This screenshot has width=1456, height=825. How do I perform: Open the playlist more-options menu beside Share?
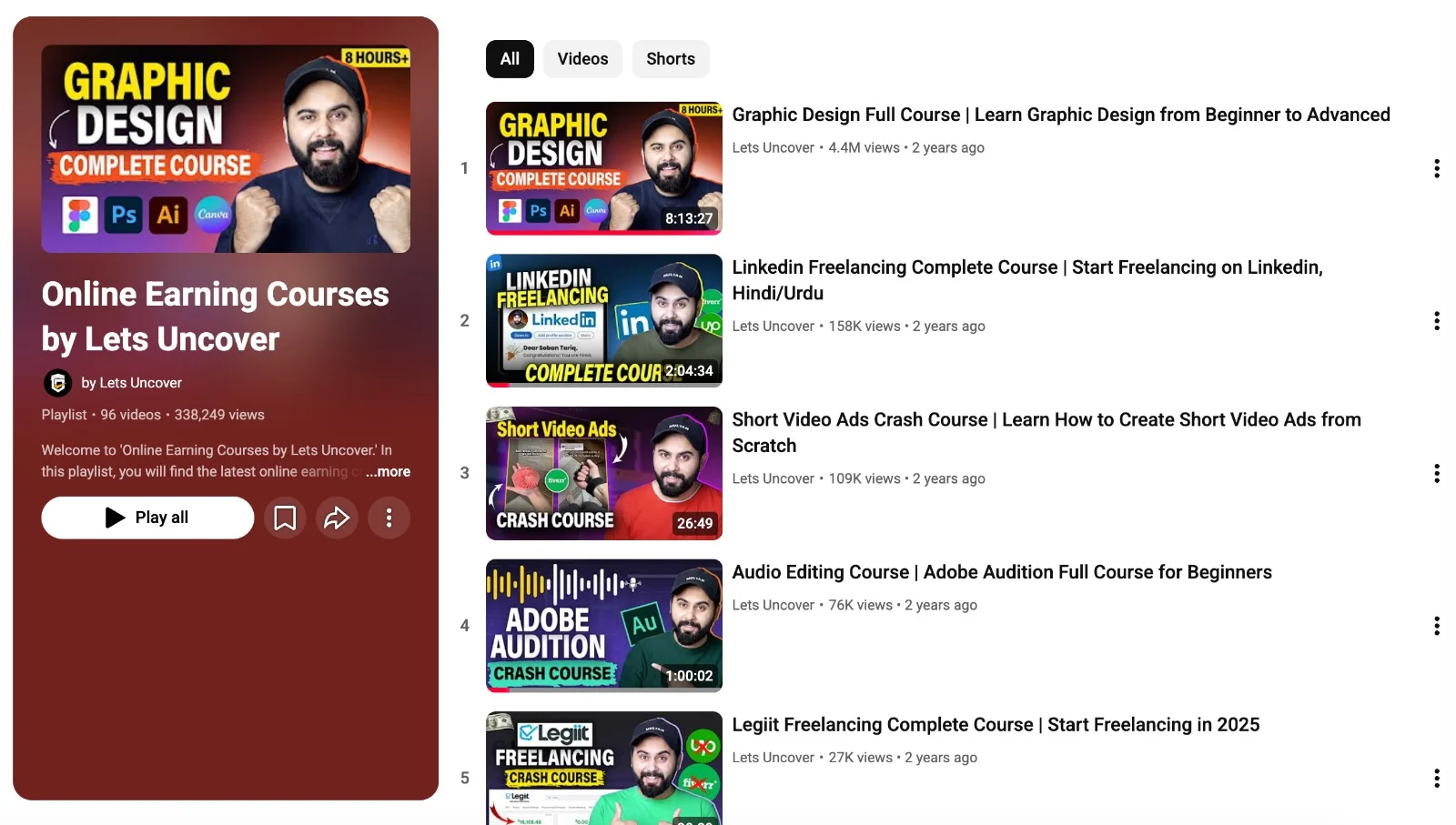pos(389,518)
